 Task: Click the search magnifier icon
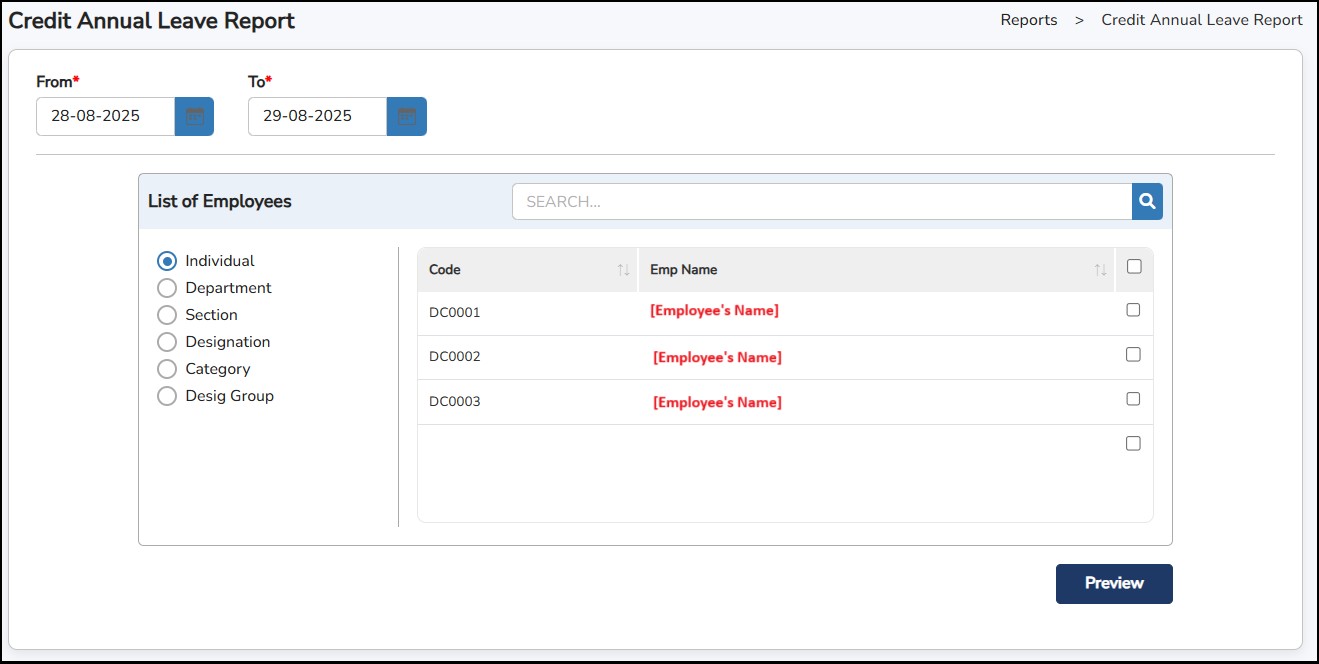tap(1147, 201)
